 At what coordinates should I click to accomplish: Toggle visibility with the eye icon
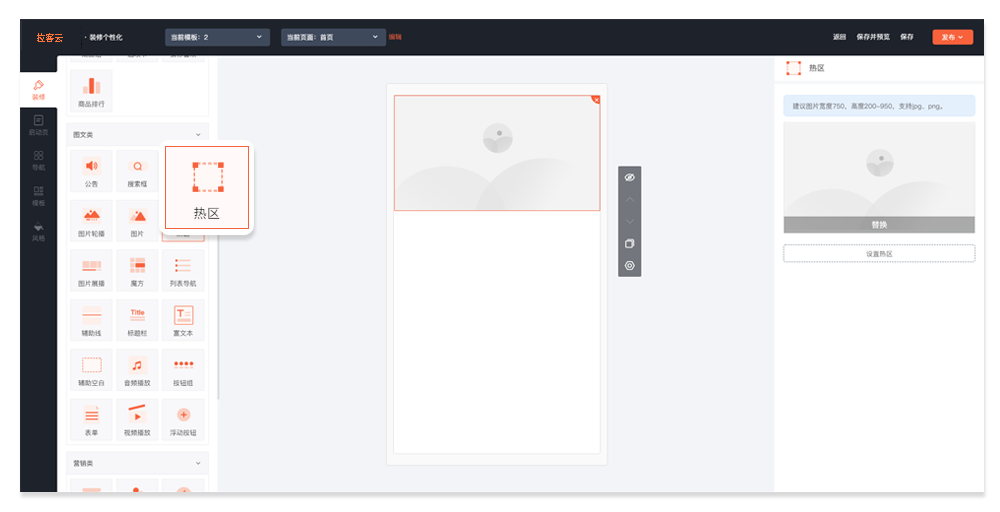629,177
